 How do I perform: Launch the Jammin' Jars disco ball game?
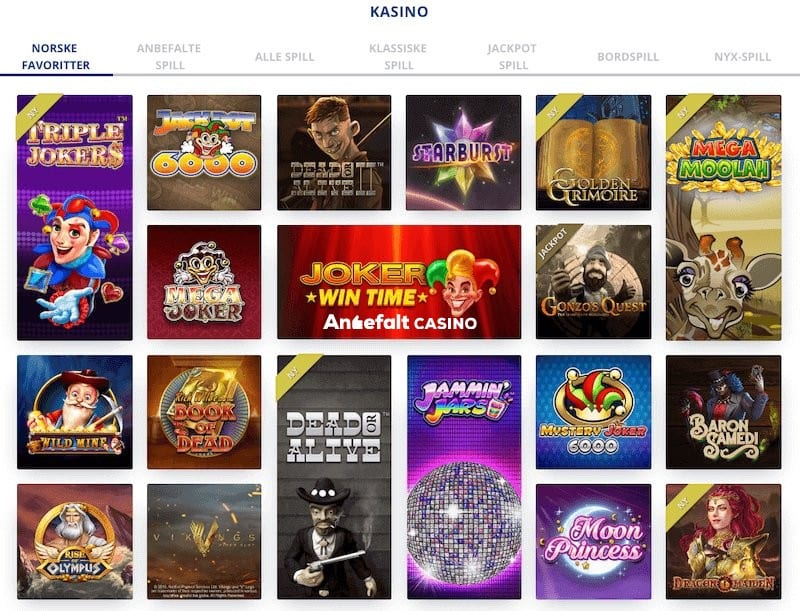coord(464,477)
